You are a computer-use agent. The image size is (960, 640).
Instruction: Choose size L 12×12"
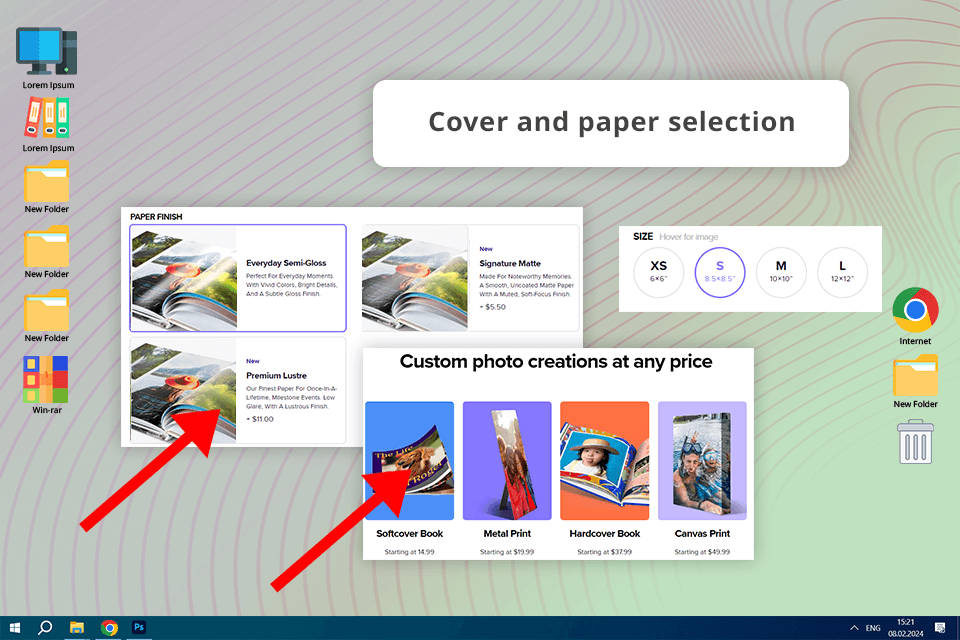pos(842,272)
